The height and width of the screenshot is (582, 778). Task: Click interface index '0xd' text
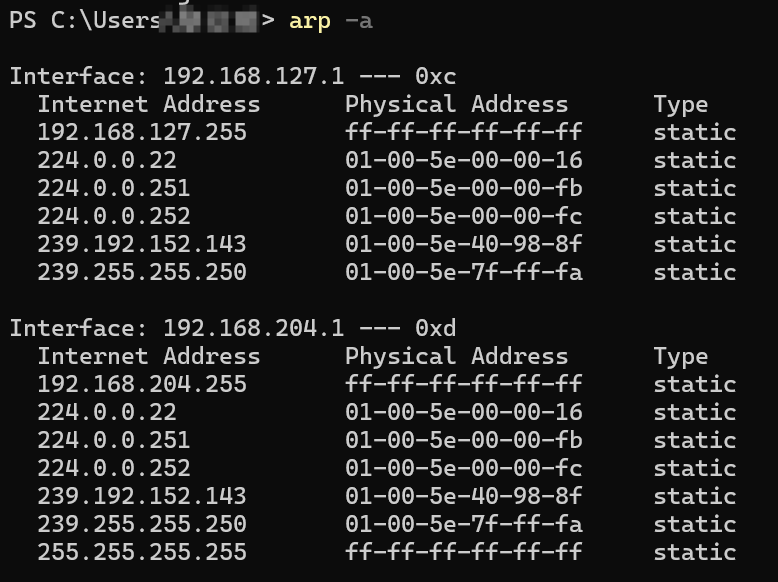(x=436, y=328)
